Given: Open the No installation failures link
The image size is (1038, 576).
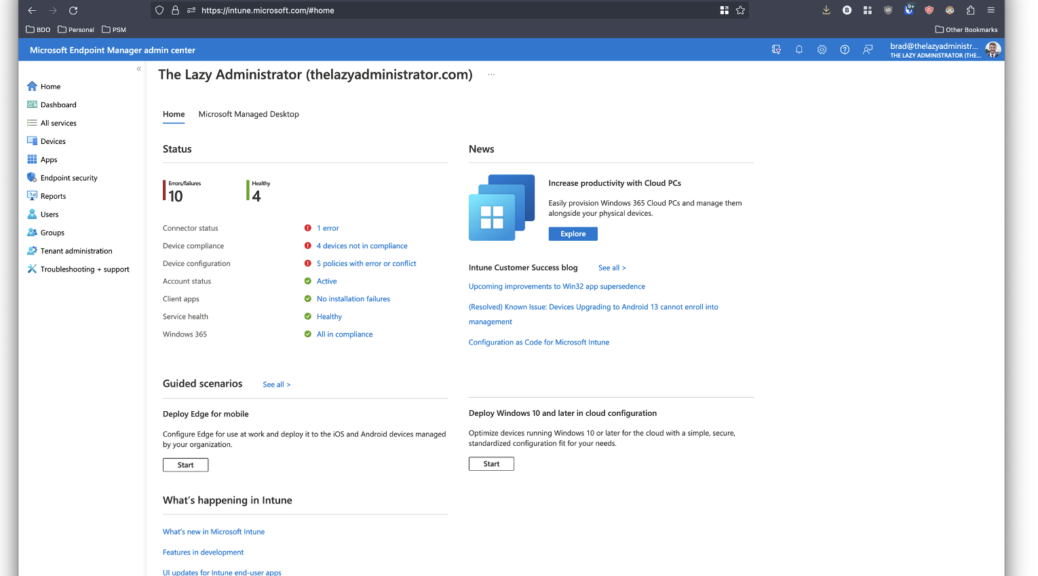Looking at the screenshot, I should click(353, 299).
